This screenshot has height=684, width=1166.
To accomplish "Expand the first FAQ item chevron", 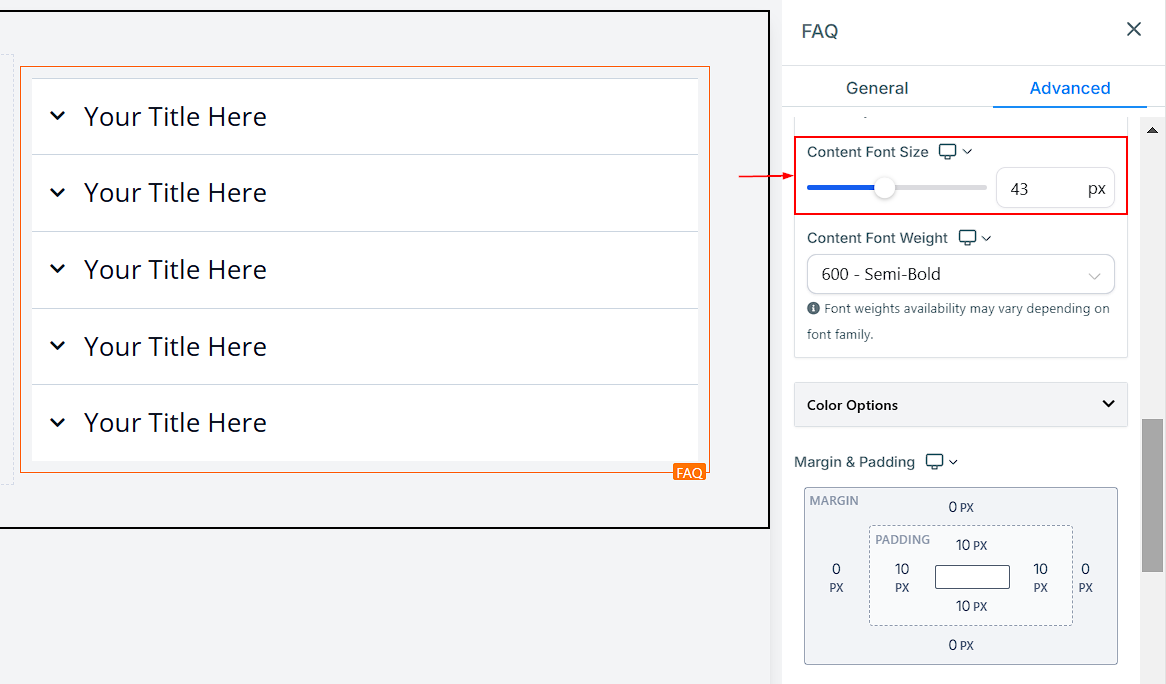I will (x=58, y=116).
